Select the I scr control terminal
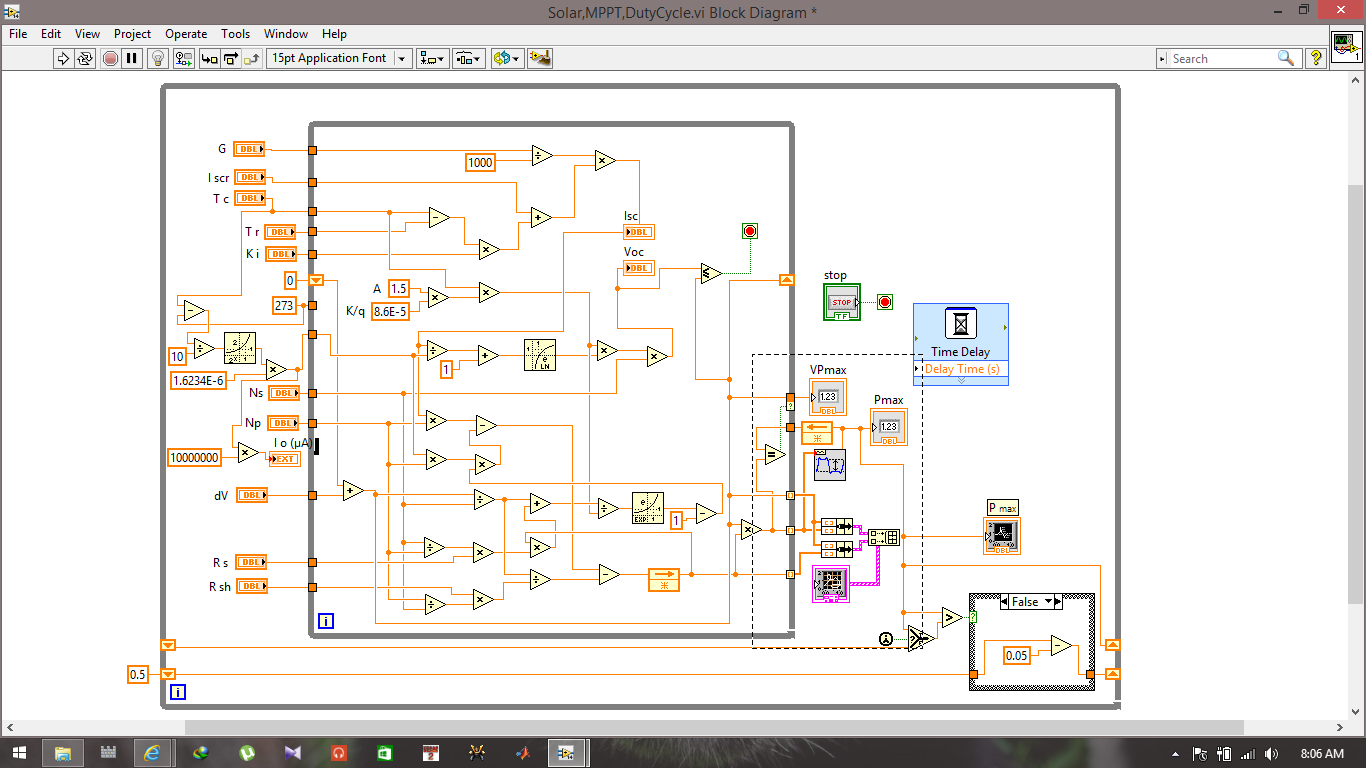 coord(251,177)
